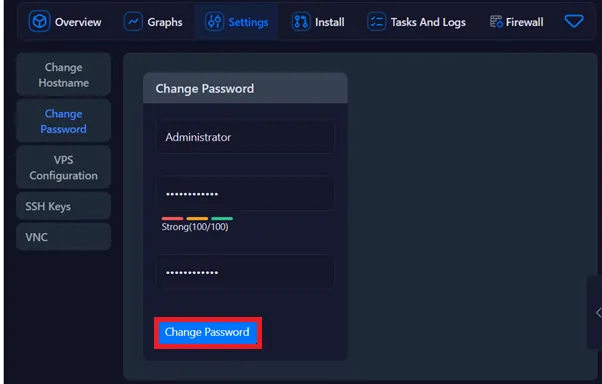Switch to the Graphs tab label
Viewport: 602px width, 384px height.
(x=165, y=22)
